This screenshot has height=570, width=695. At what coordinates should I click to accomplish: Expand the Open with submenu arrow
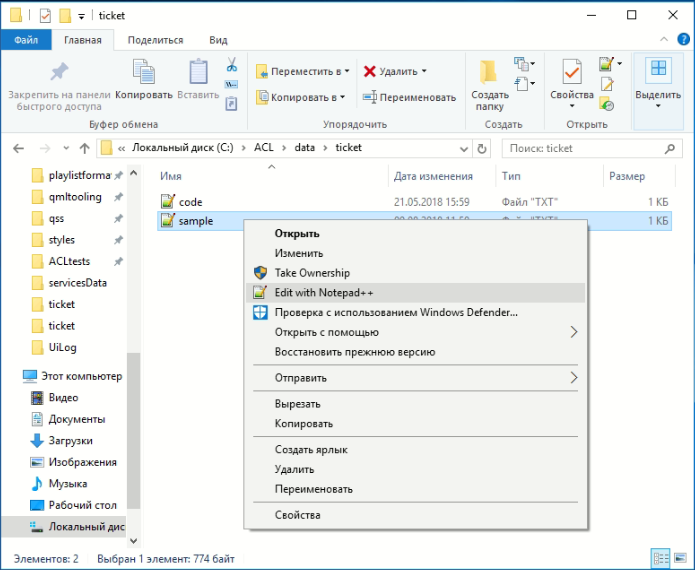point(574,332)
